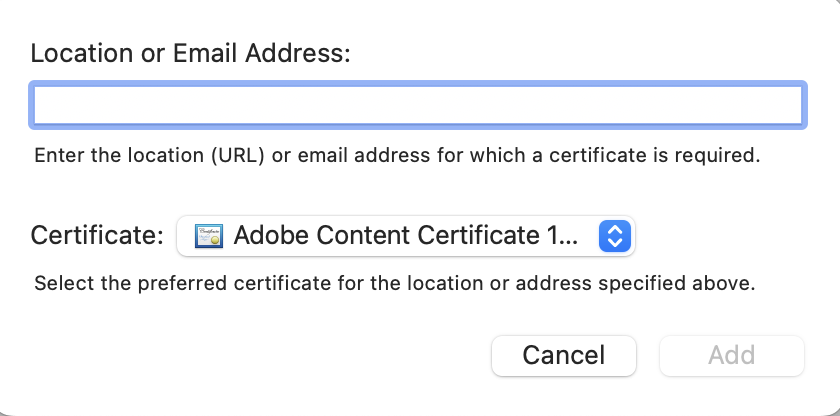840x416 pixels.
Task: Expand the preferred certificate chooser
Action: (405, 236)
